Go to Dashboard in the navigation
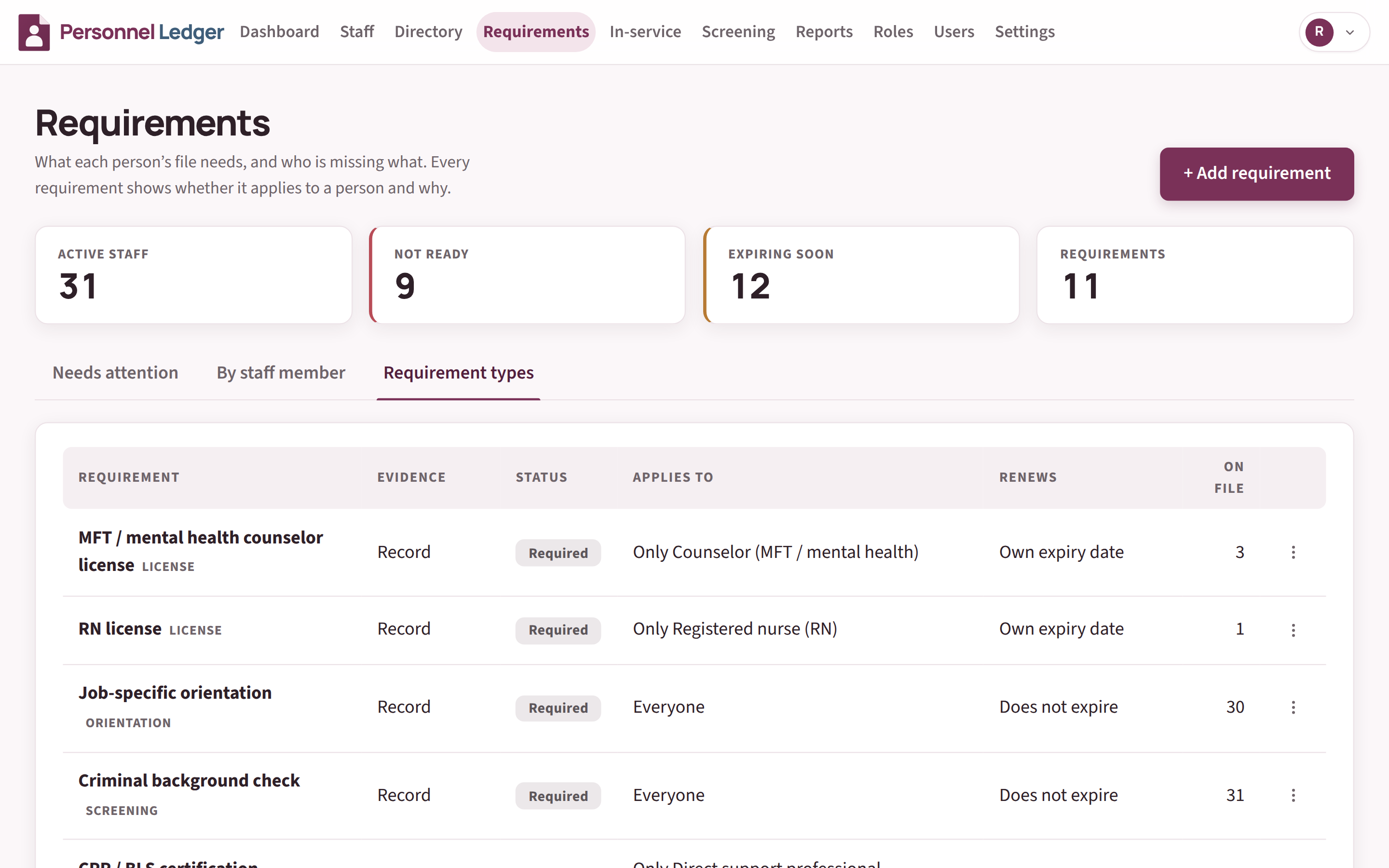 click(x=280, y=31)
